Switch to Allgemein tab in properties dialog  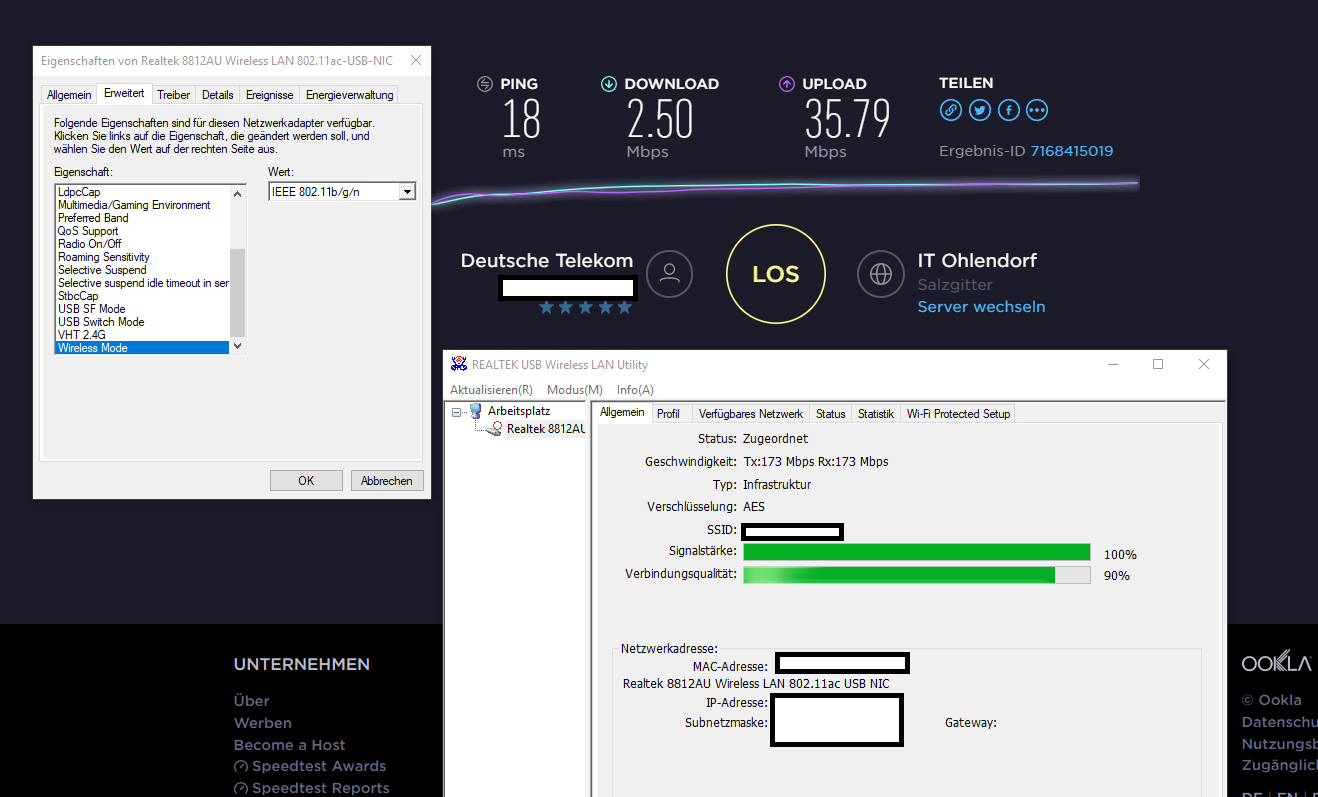69,95
